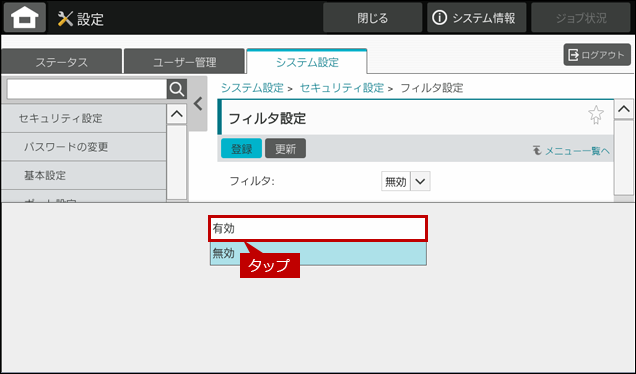The height and width of the screenshot is (374, 636).
Task: Open セキュリティ設定 breadcrumb link
Action: [342, 88]
